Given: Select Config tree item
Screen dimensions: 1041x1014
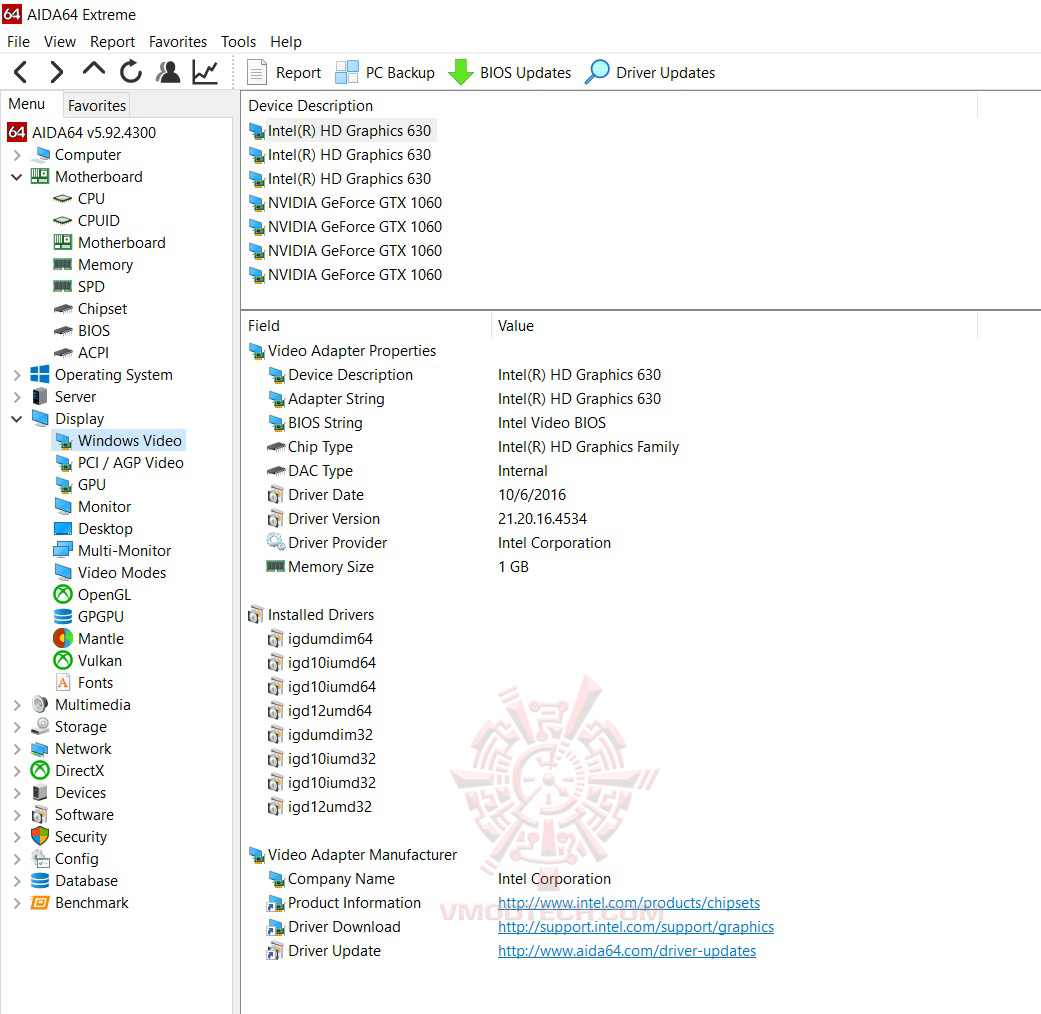Looking at the screenshot, I should [65, 859].
